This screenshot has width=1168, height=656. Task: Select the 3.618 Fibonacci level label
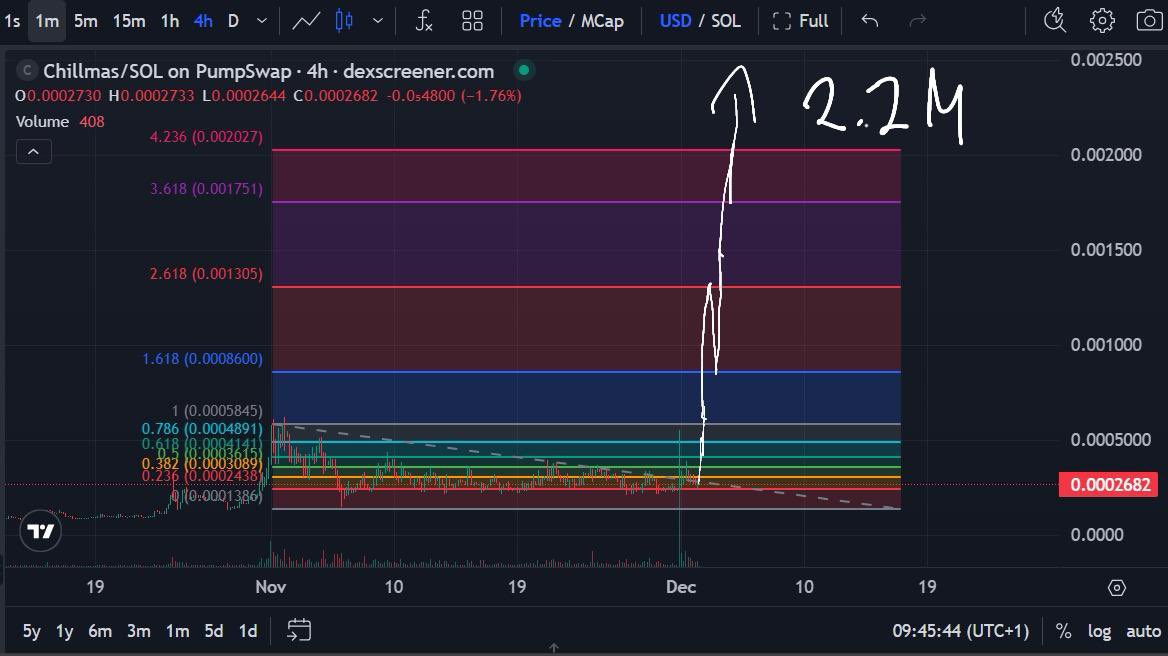pos(206,189)
